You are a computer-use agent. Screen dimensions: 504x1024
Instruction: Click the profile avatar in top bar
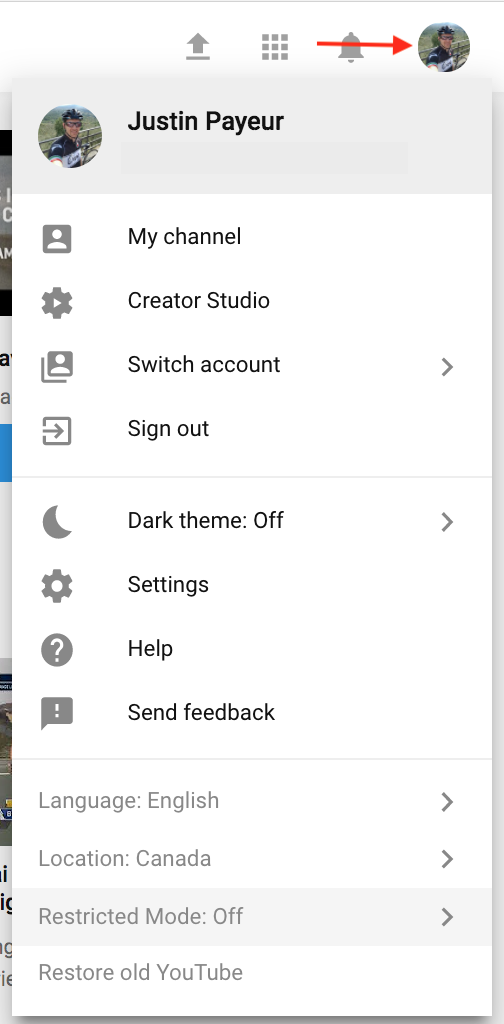444,47
